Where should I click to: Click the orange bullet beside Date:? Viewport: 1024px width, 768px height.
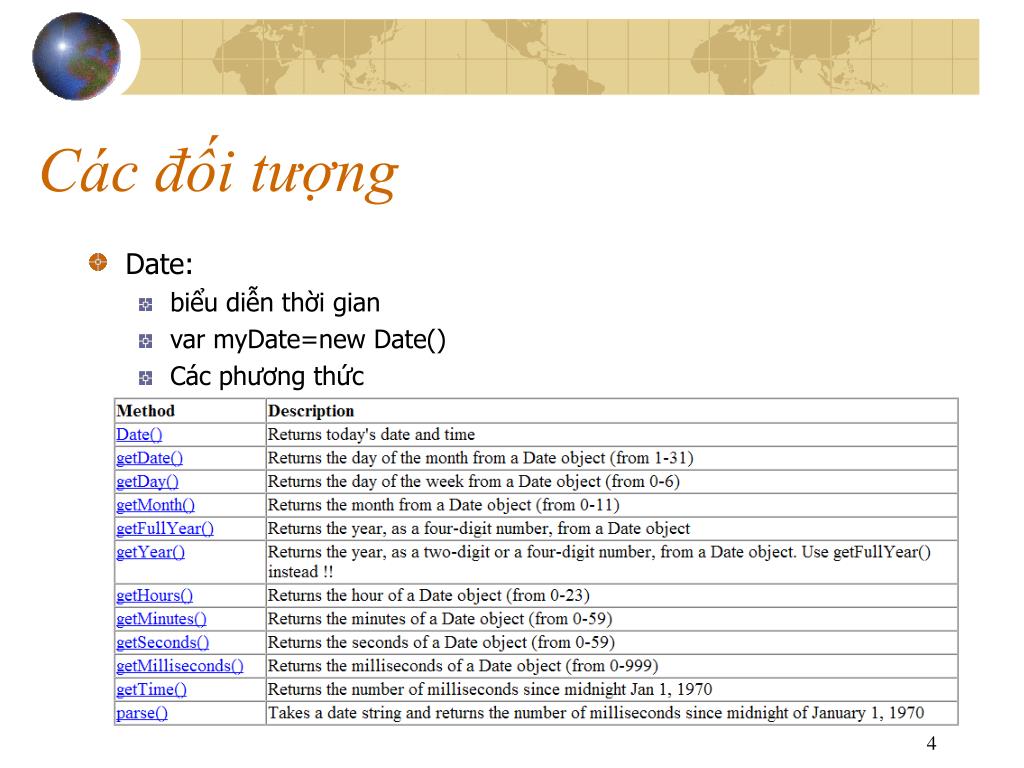[x=98, y=263]
